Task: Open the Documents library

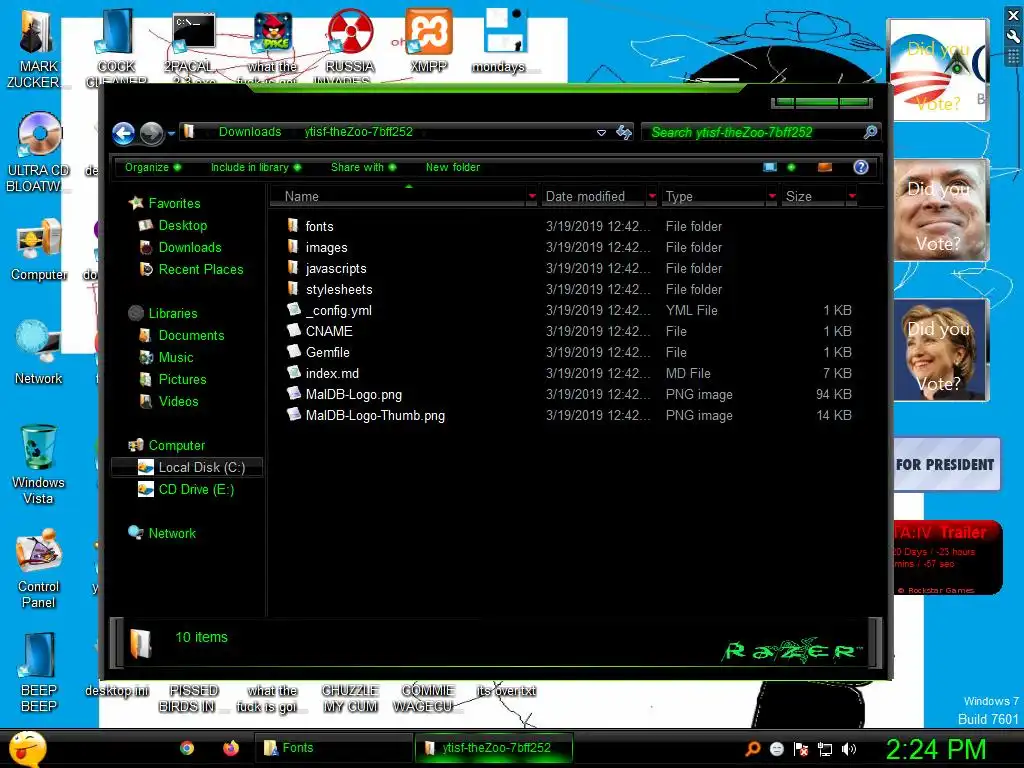Action: point(191,336)
